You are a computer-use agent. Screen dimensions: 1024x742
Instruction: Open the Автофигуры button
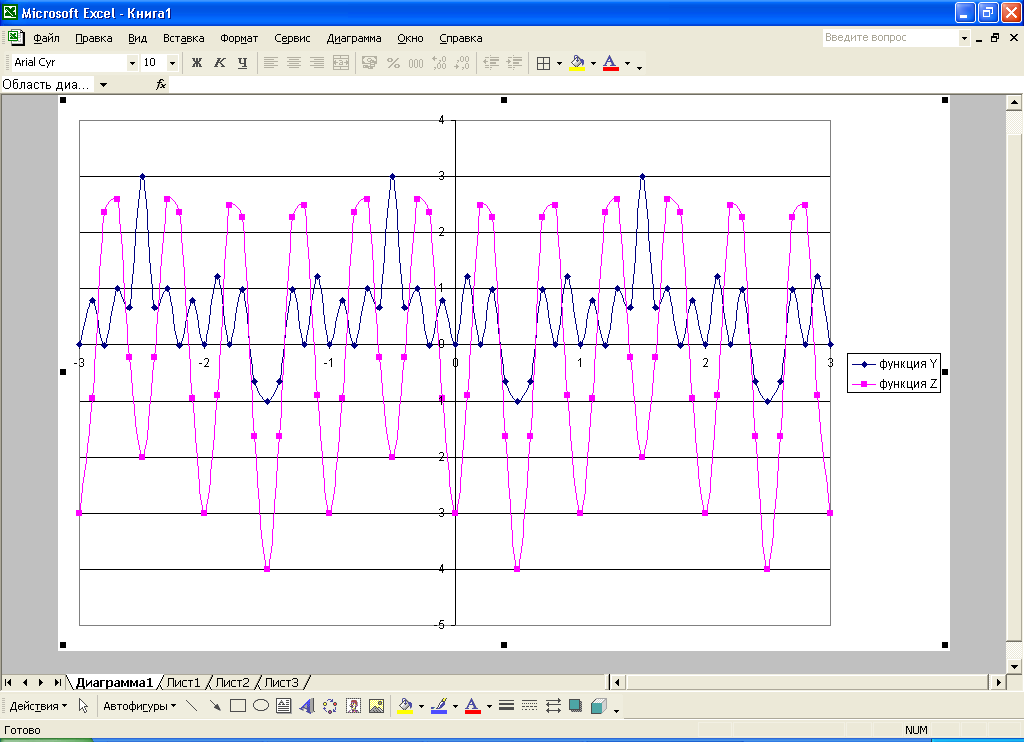click(139, 706)
